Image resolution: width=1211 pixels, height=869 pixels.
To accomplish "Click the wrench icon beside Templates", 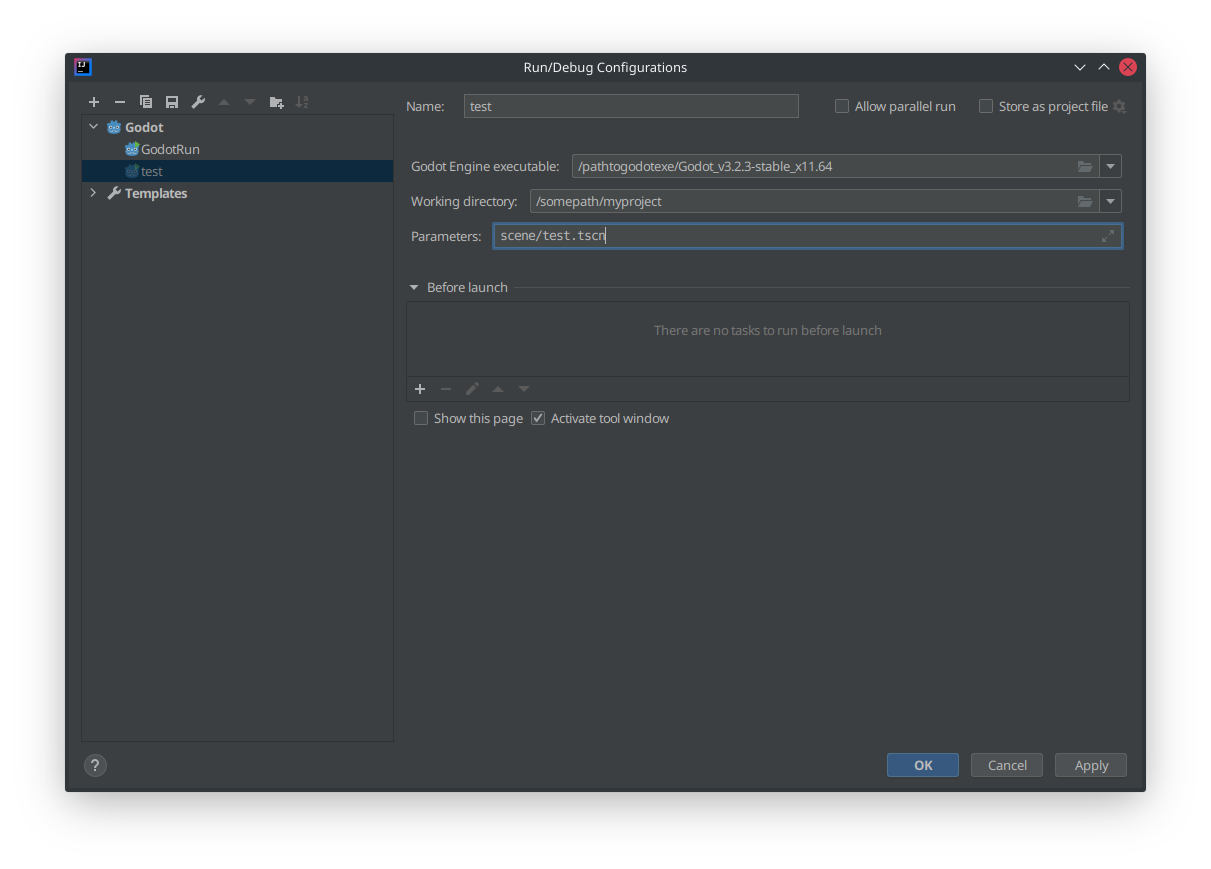I will (114, 193).
